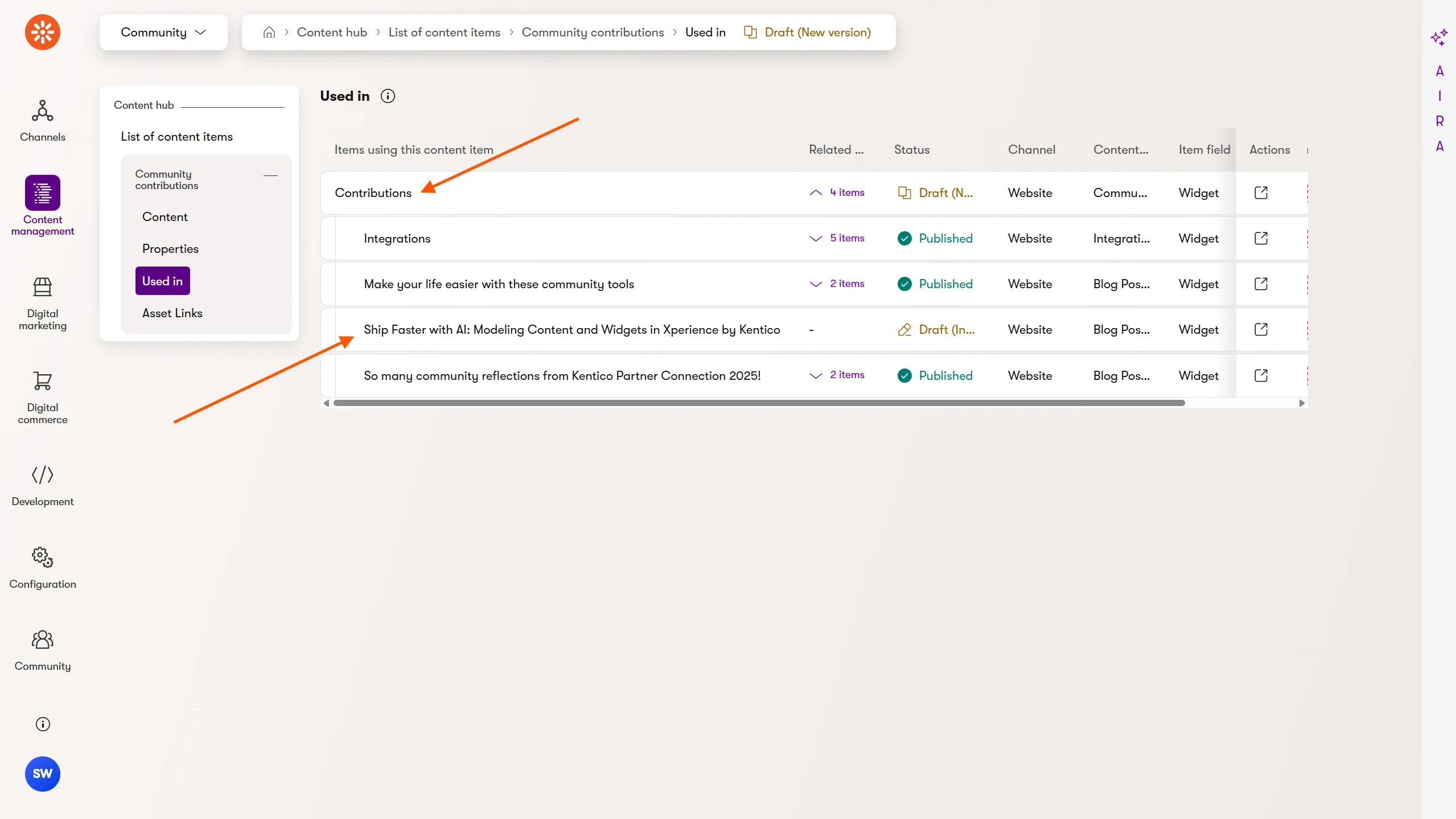Image resolution: width=1456 pixels, height=819 pixels.
Task: Switch to the Asset Links tab
Action: click(x=172, y=313)
